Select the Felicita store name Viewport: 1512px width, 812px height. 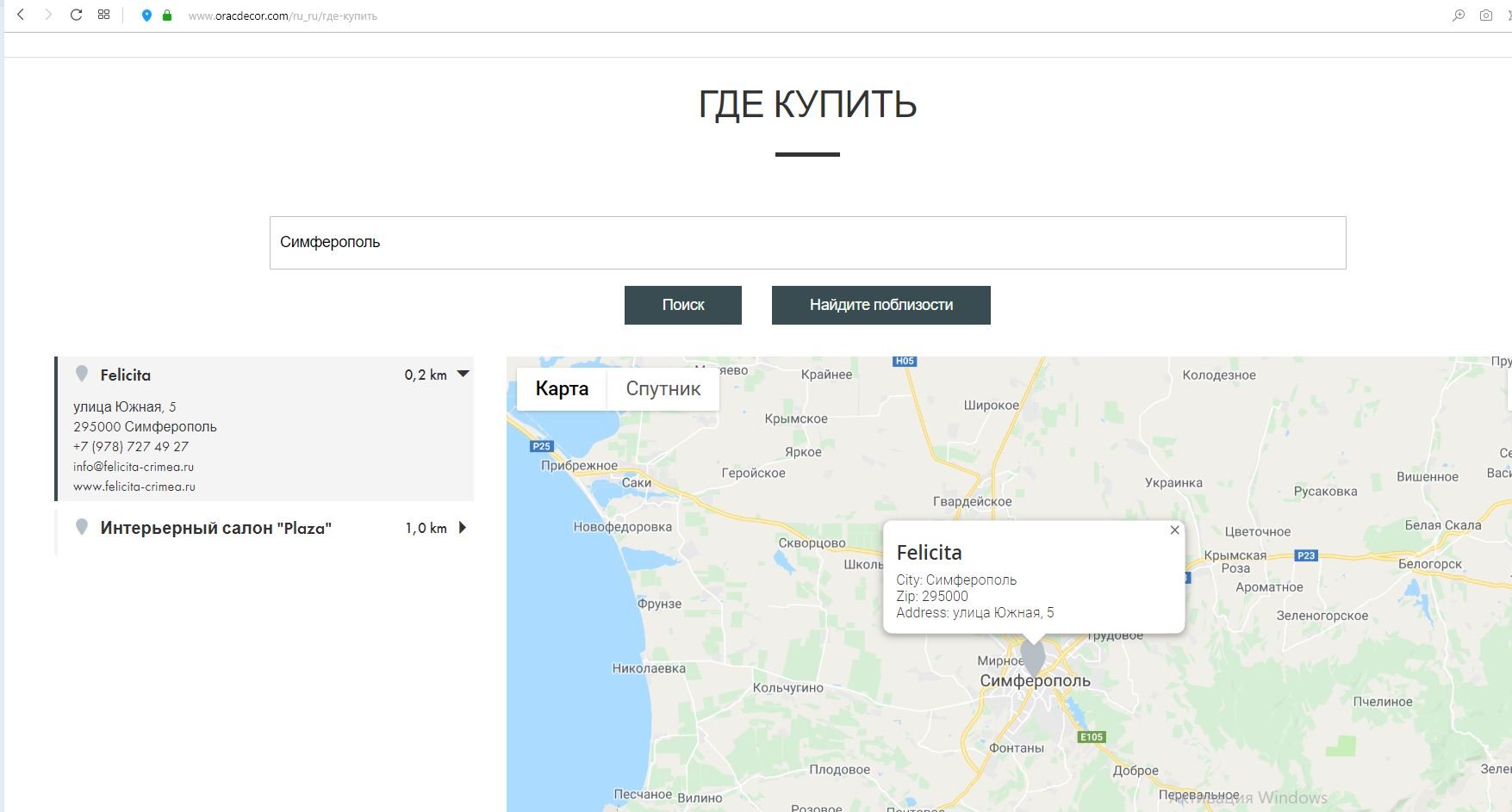point(126,375)
